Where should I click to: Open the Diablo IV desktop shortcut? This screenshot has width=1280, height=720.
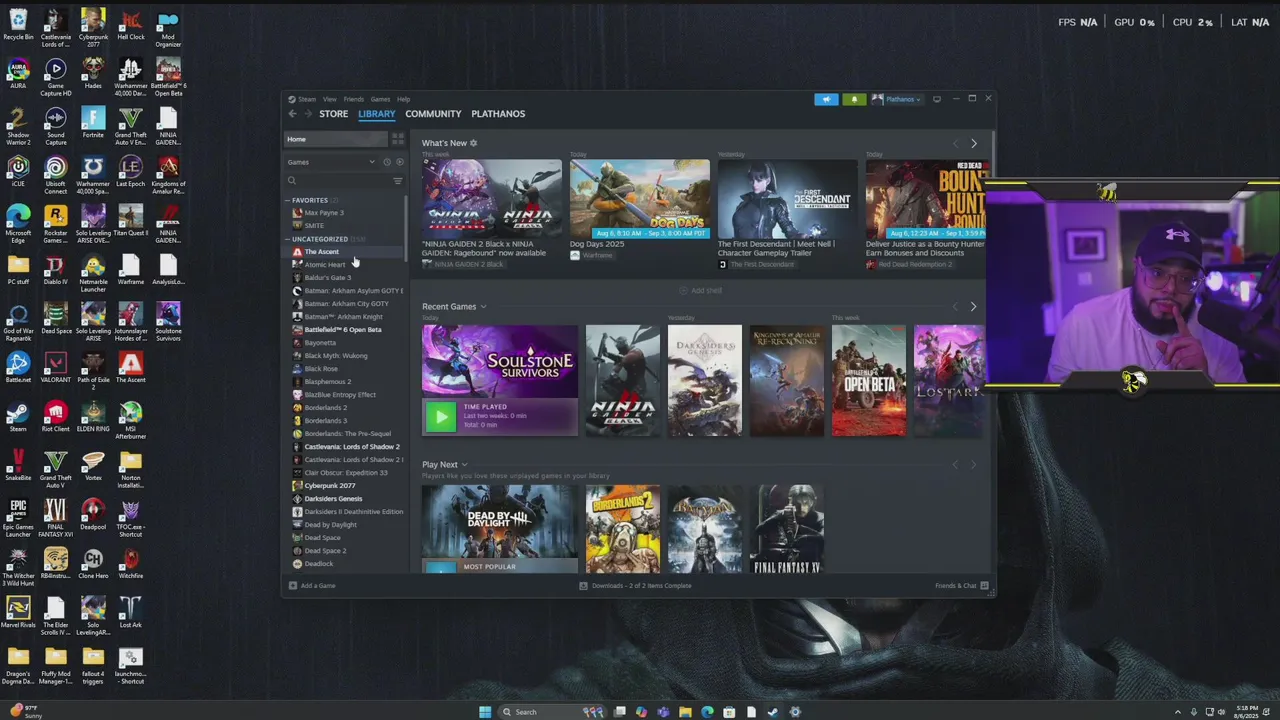[56, 271]
